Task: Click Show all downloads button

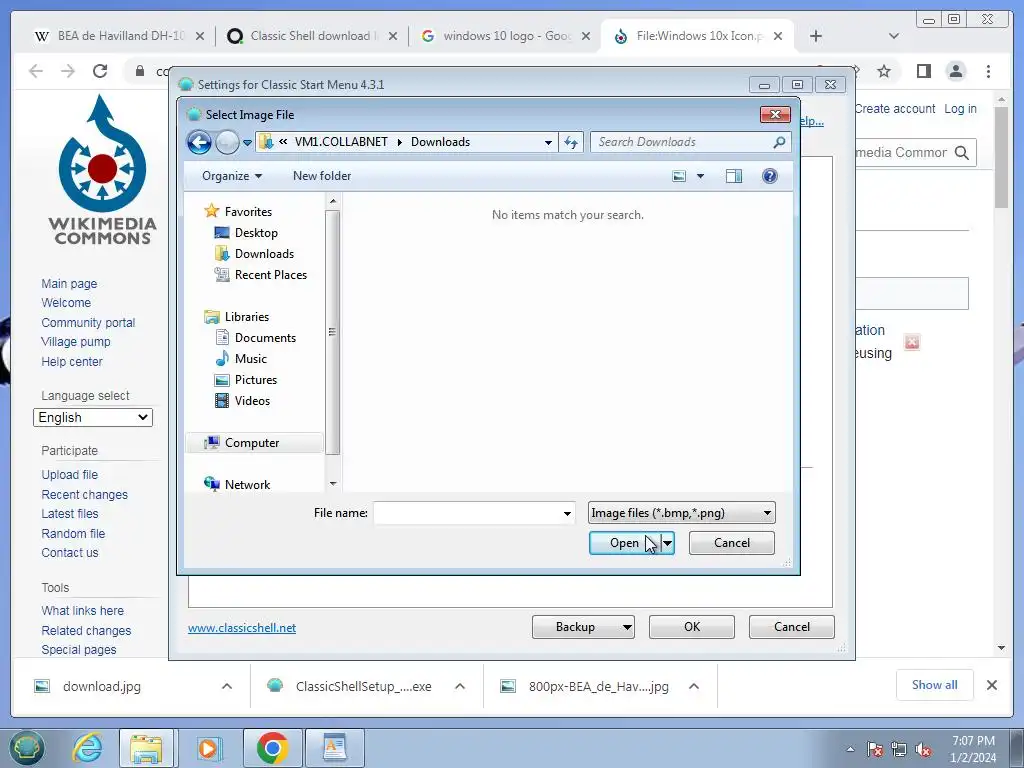Action: 935,685
